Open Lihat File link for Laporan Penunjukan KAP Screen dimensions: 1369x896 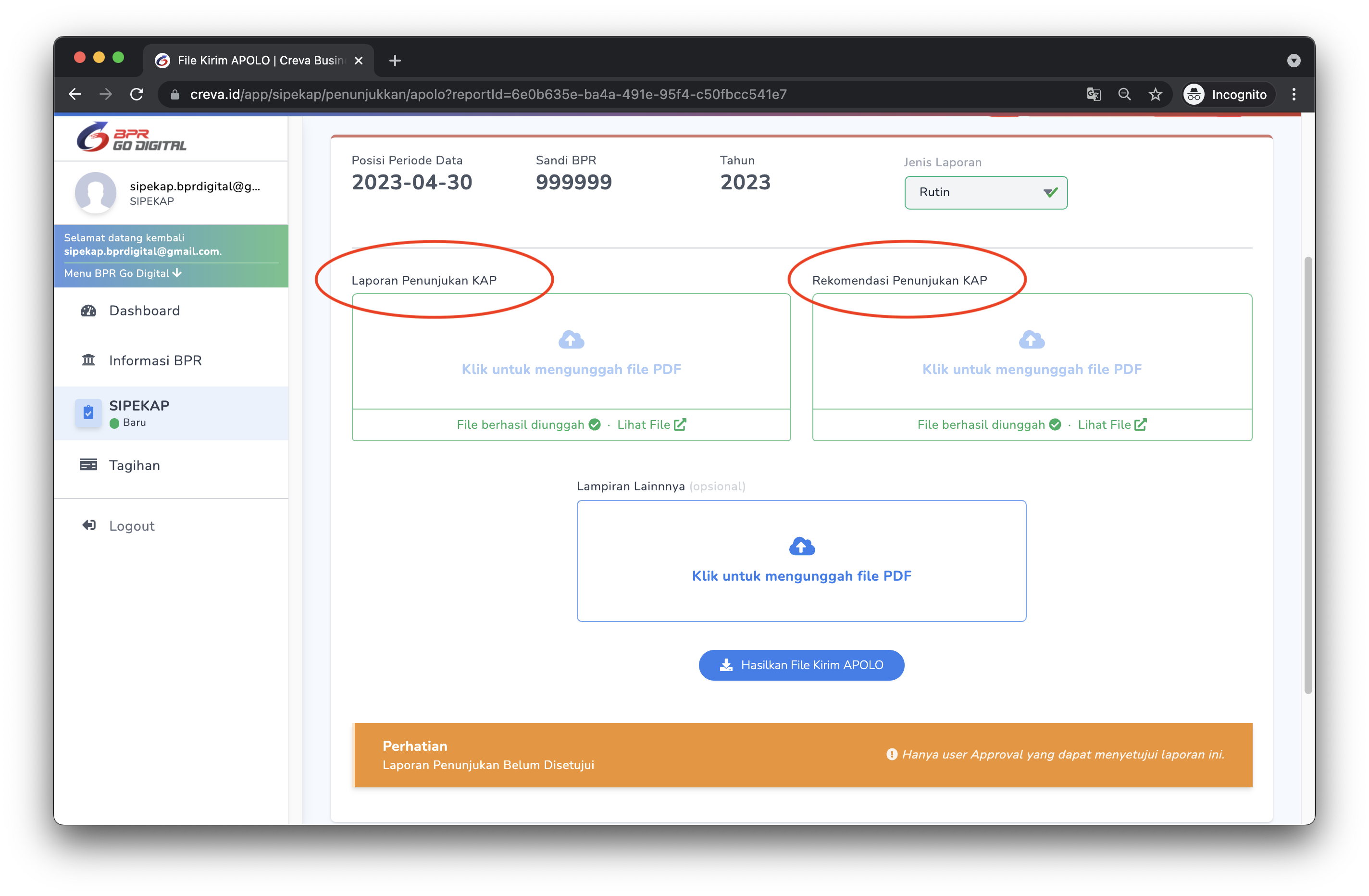click(652, 424)
